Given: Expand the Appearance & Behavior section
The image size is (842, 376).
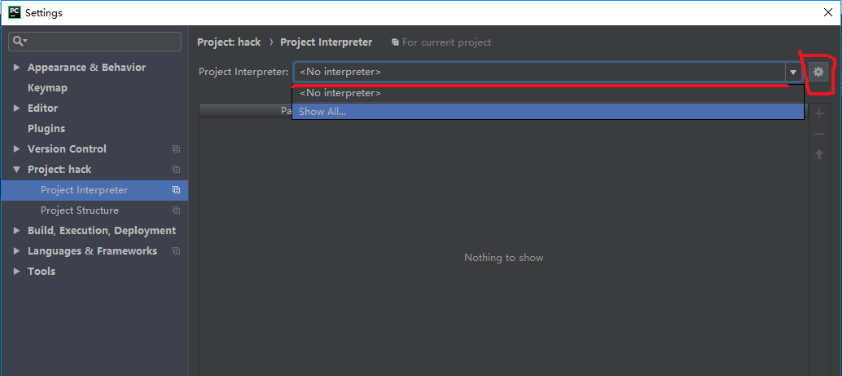Looking at the screenshot, I should tap(17, 67).
